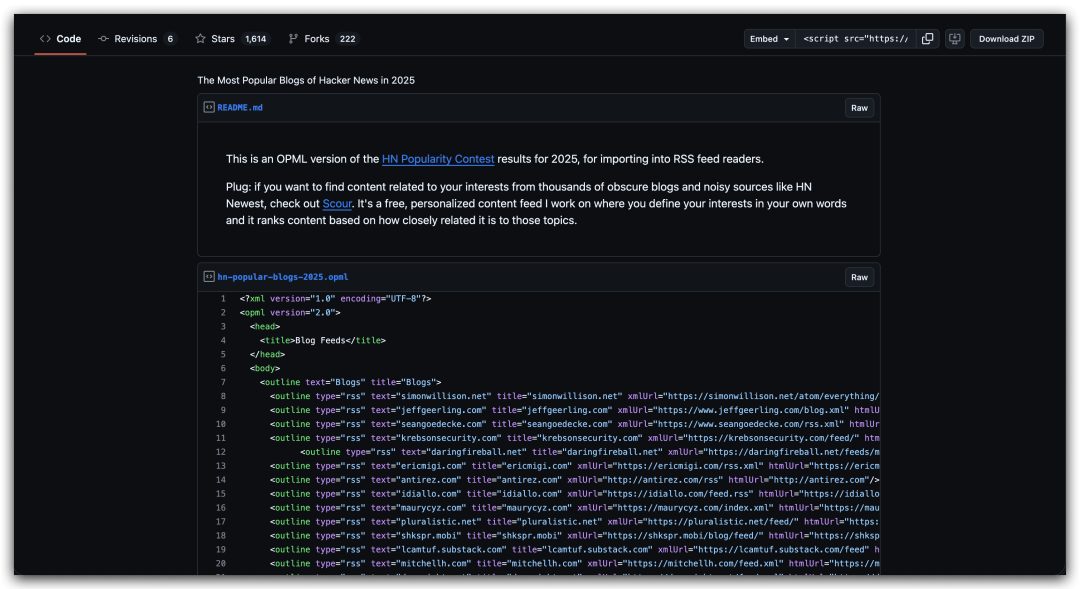
Task: Click the fork icon beside Forks
Action: pos(293,39)
